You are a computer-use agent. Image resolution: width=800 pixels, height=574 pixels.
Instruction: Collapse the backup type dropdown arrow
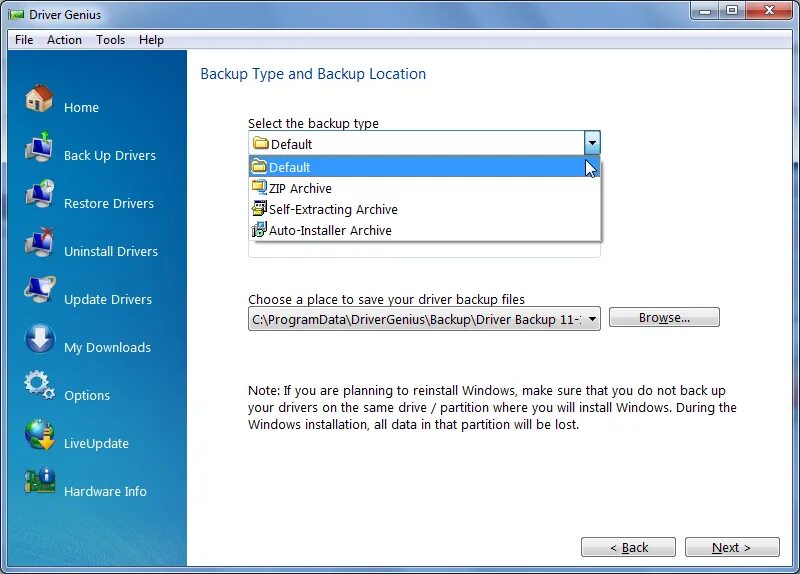point(592,143)
